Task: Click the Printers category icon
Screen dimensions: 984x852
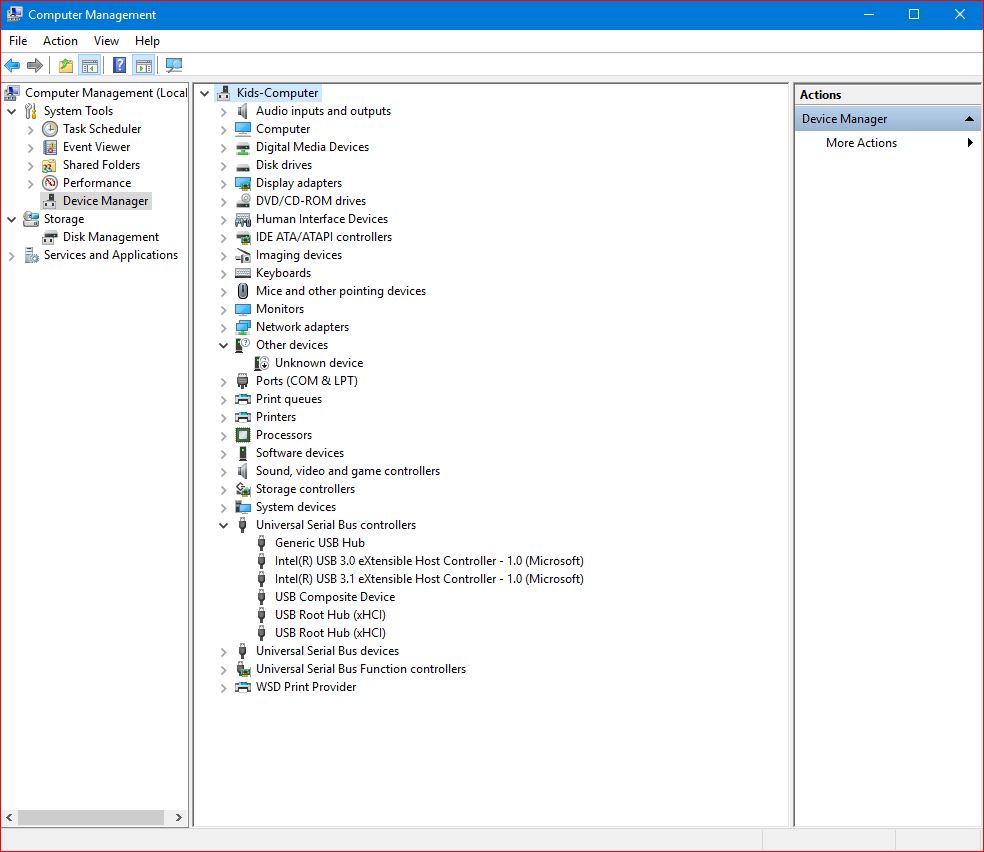Action: click(x=242, y=417)
